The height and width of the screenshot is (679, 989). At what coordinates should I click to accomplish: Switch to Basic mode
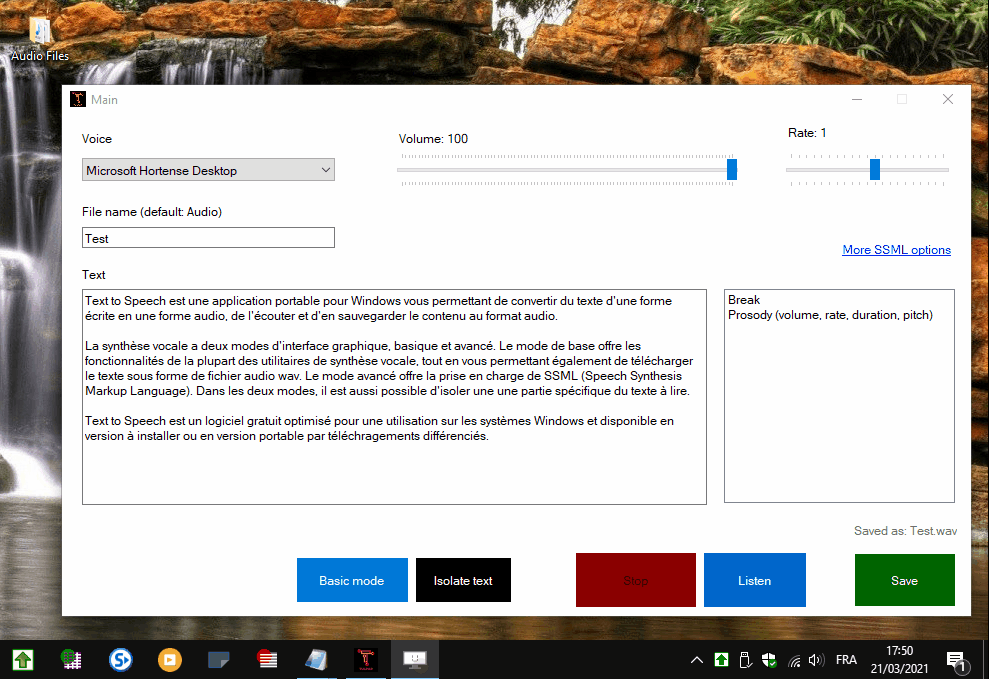[x=352, y=580]
